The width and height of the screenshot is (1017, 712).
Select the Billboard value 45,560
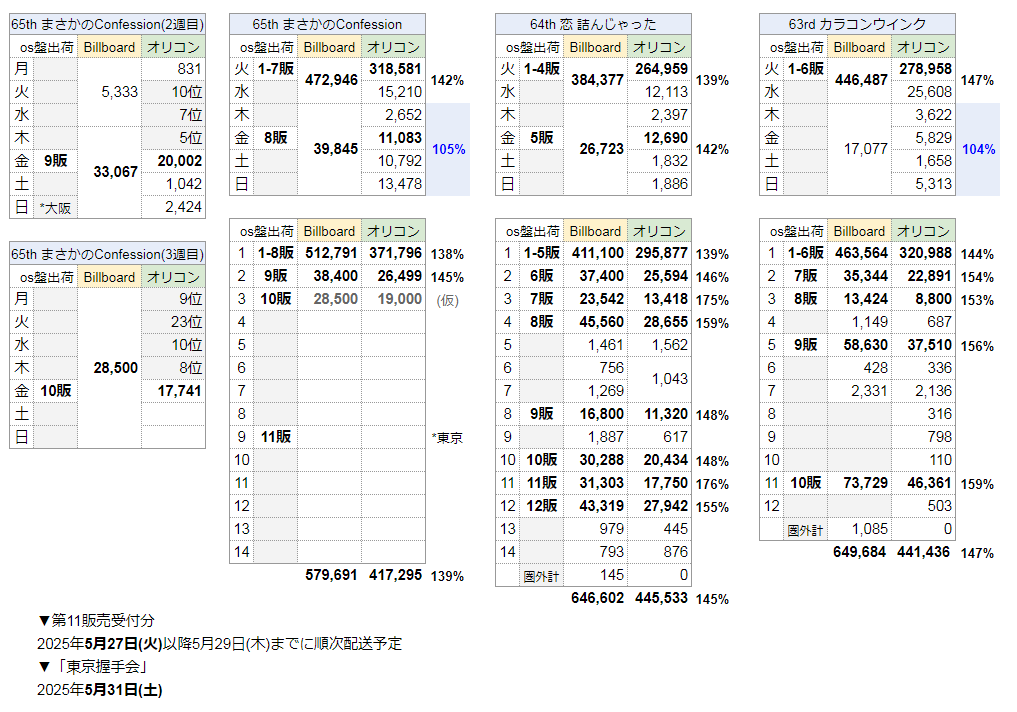click(x=601, y=322)
